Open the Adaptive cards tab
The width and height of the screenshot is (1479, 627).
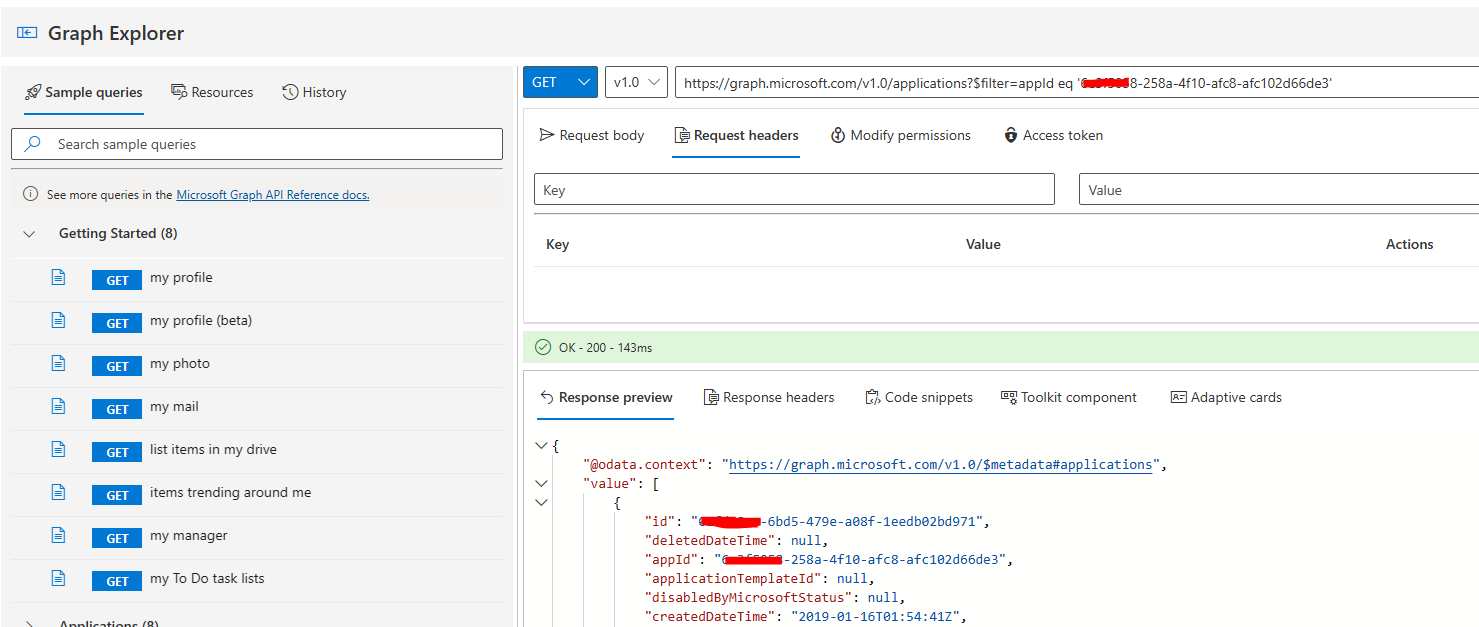(x=1226, y=397)
